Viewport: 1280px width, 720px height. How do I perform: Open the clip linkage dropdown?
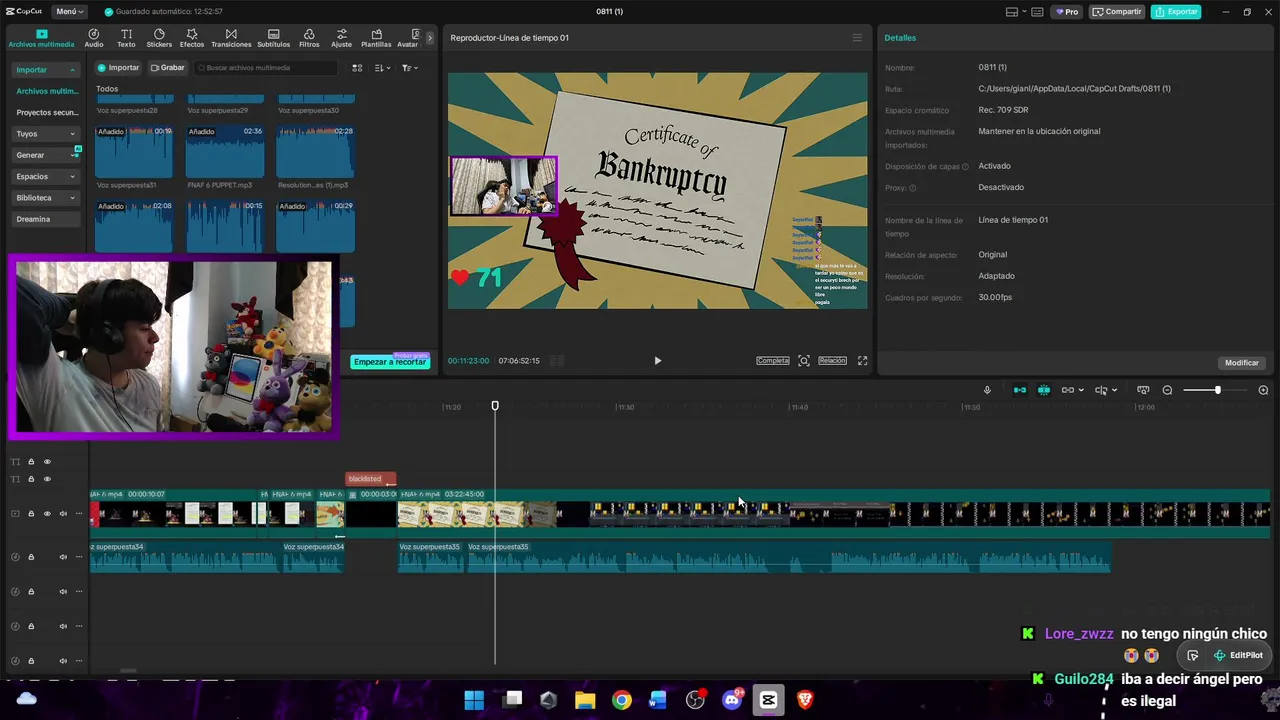point(1072,390)
